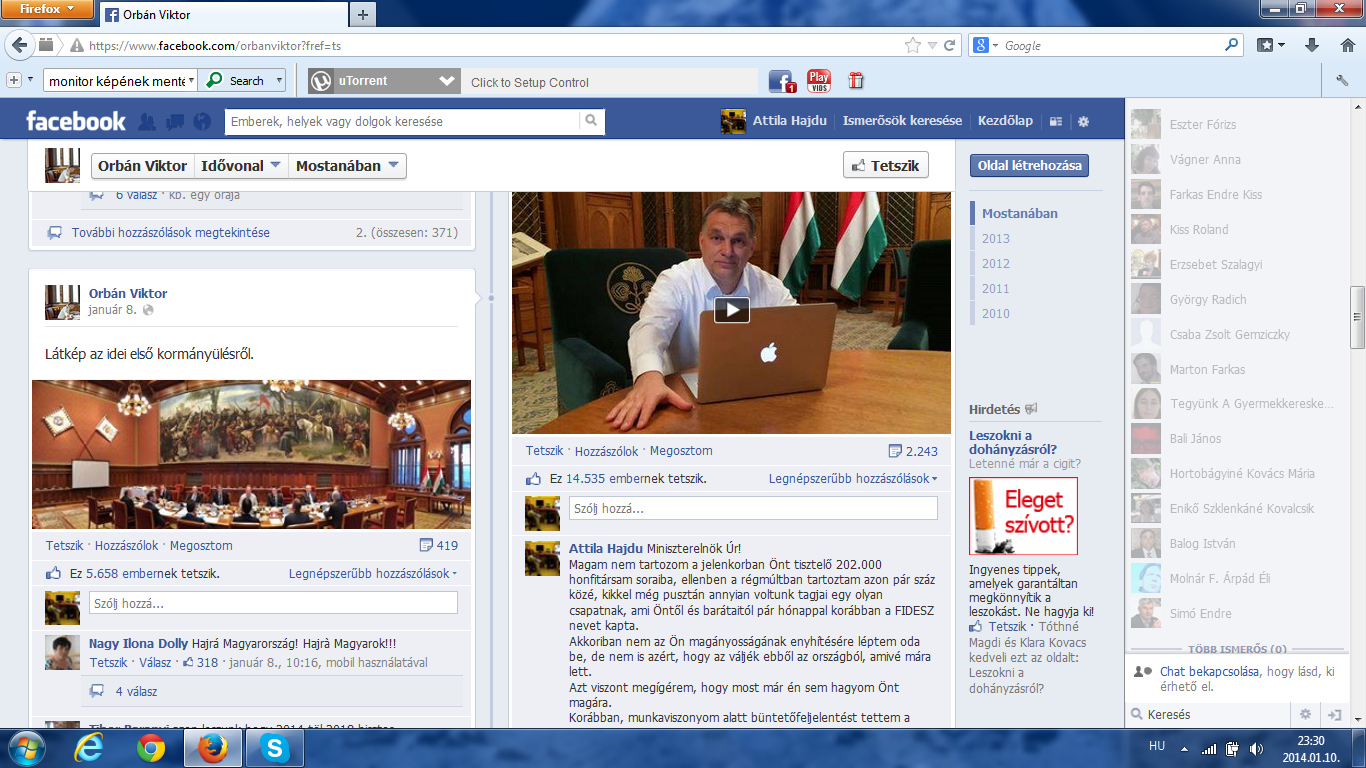Open a new tab with plus button

[x=362, y=14]
